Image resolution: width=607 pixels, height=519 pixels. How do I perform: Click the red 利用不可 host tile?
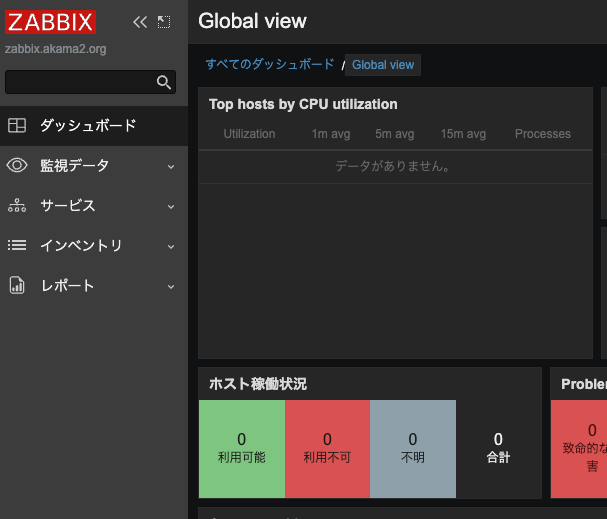(327, 449)
